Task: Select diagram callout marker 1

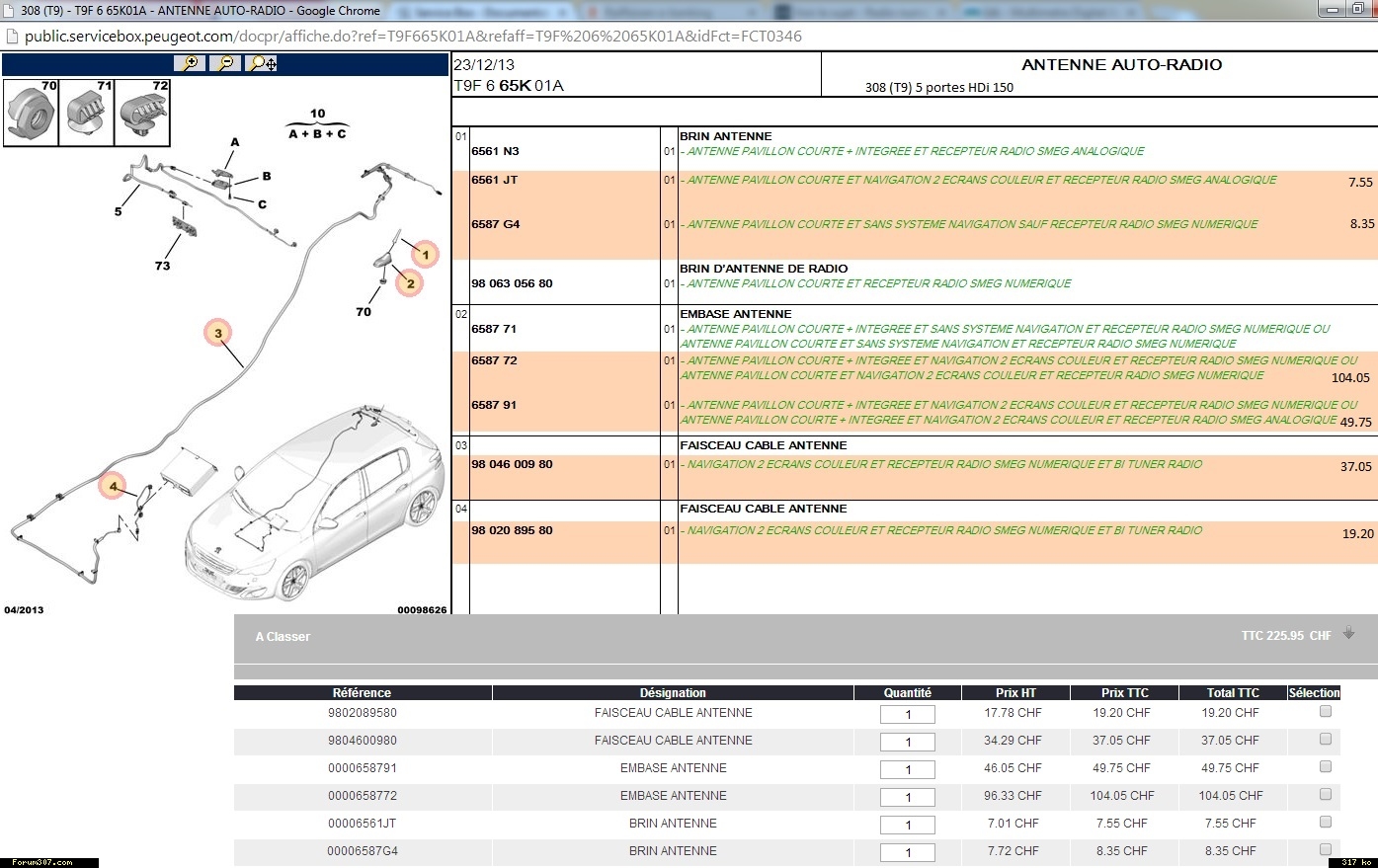Action: 425,255
